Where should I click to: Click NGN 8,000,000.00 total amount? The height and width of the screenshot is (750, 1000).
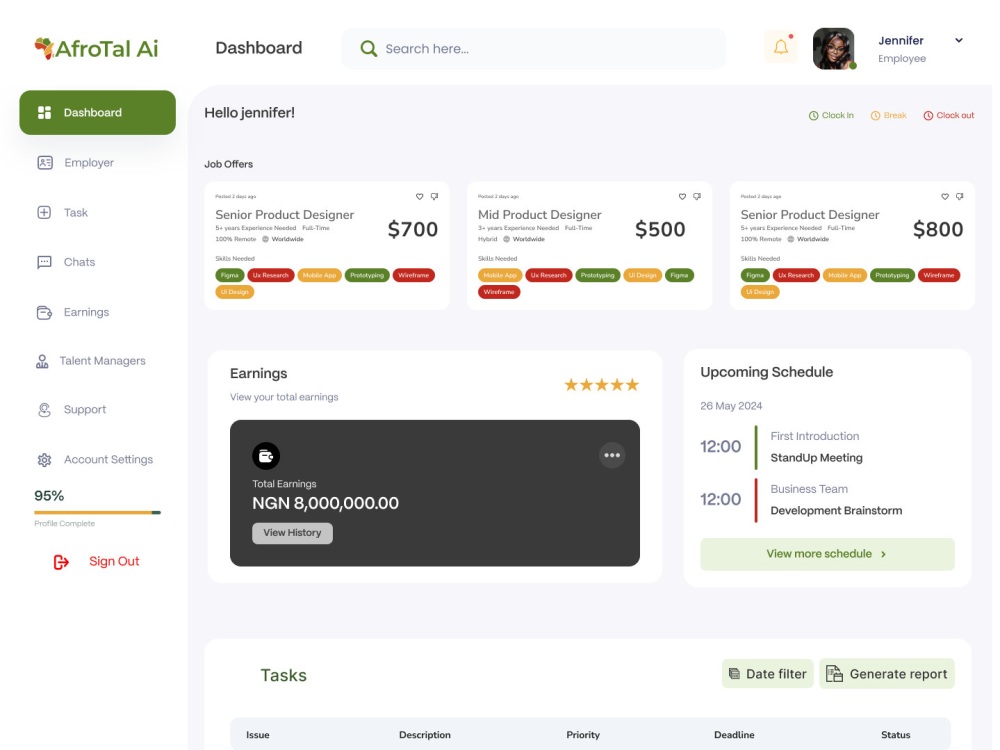pos(325,503)
